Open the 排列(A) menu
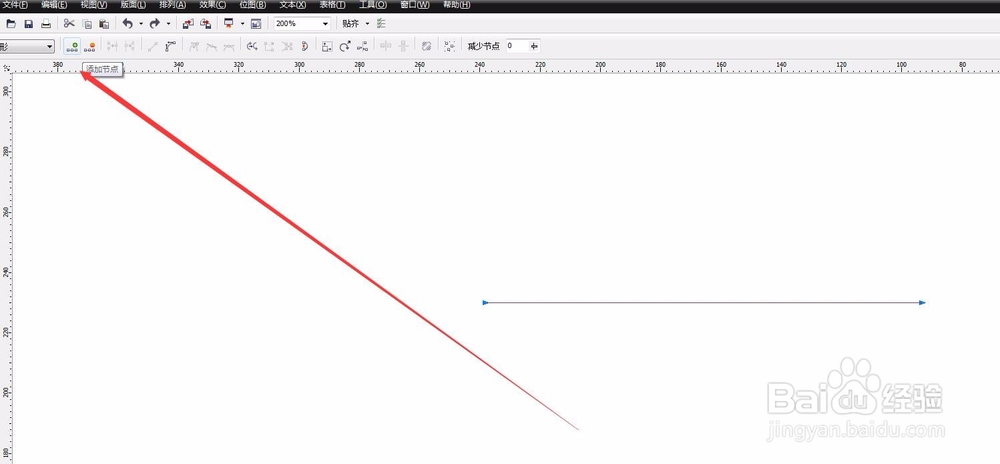This screenshot has height=464, width=1000. point(172,4)
